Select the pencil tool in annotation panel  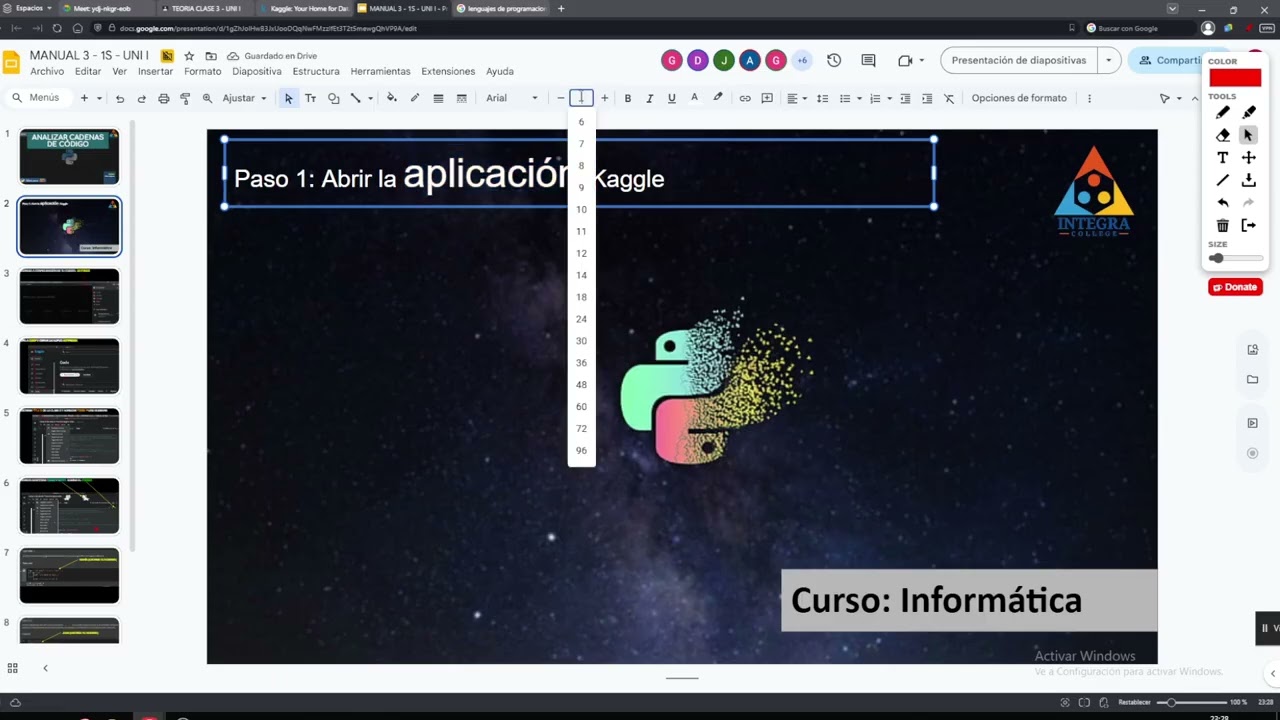[1222, 112]
